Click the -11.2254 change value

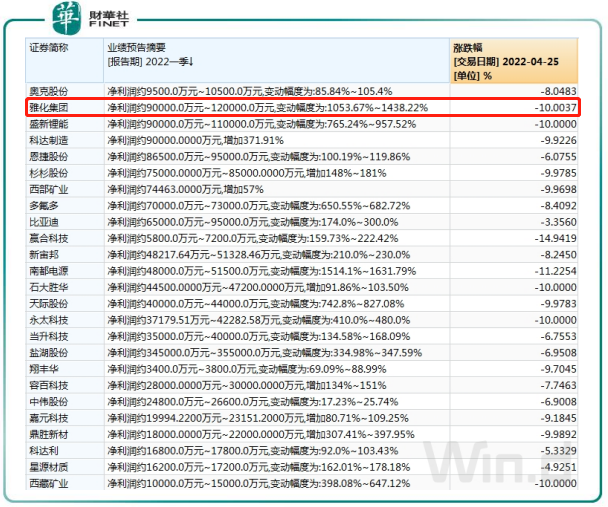coord(556,271)
